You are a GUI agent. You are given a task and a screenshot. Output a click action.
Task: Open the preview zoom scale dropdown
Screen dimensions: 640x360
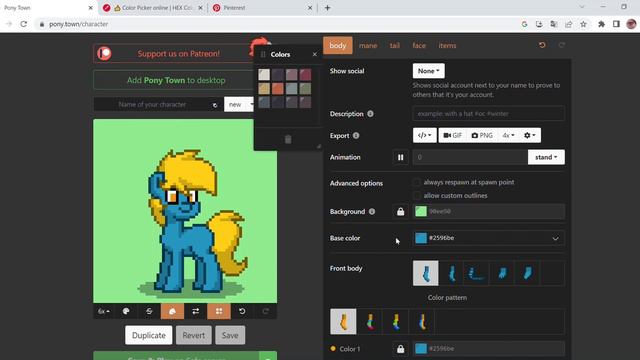point(104,311)
